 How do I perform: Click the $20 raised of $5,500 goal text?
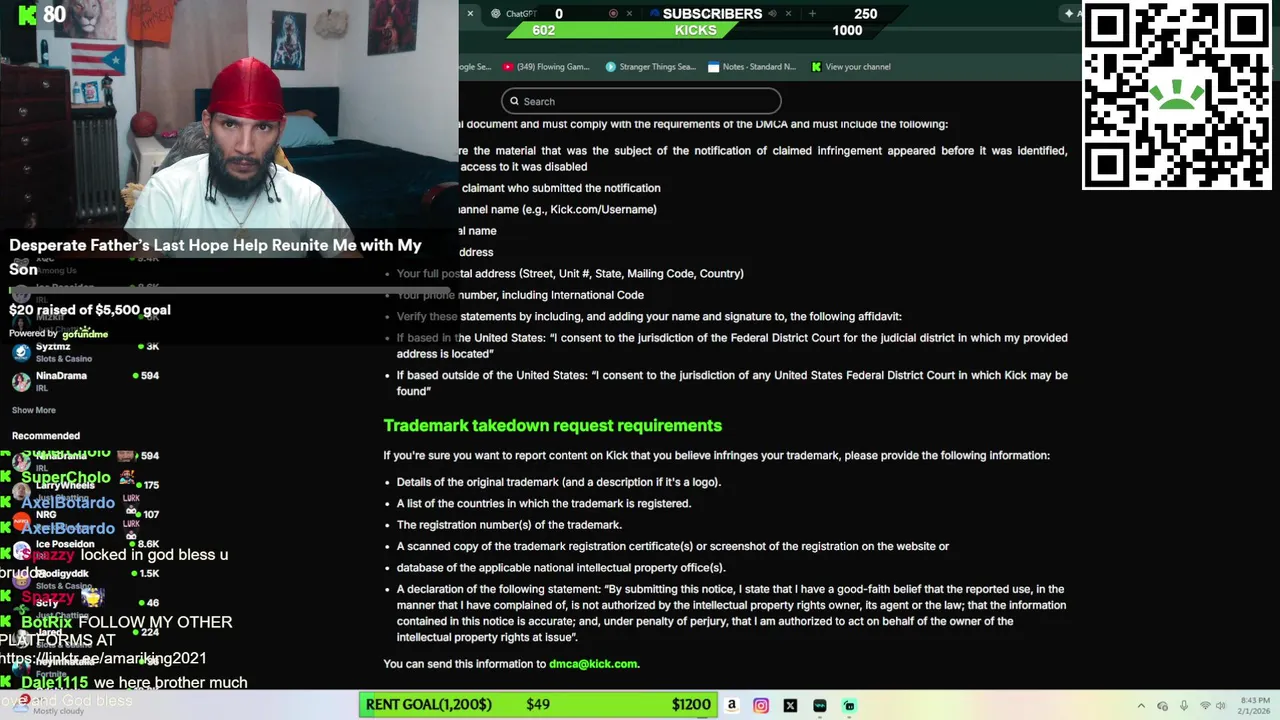point(90,310)
